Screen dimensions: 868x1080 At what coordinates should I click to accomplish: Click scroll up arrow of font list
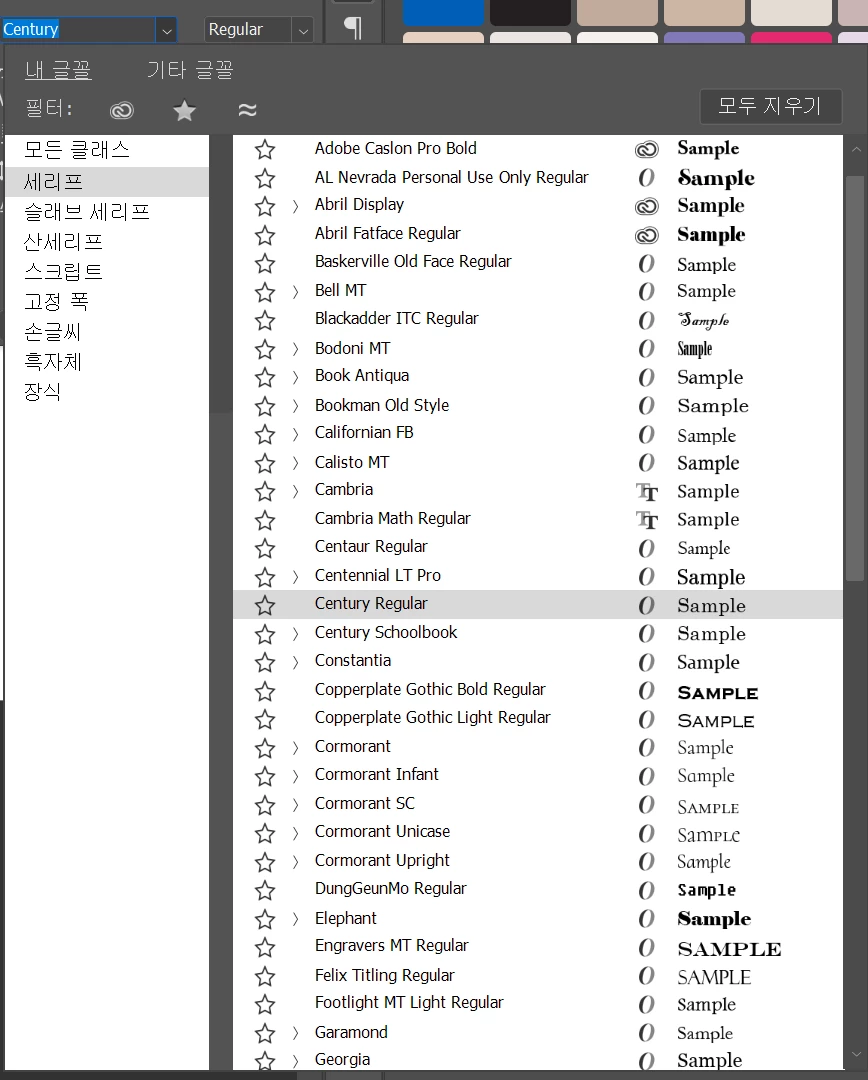tap(856, 149)
